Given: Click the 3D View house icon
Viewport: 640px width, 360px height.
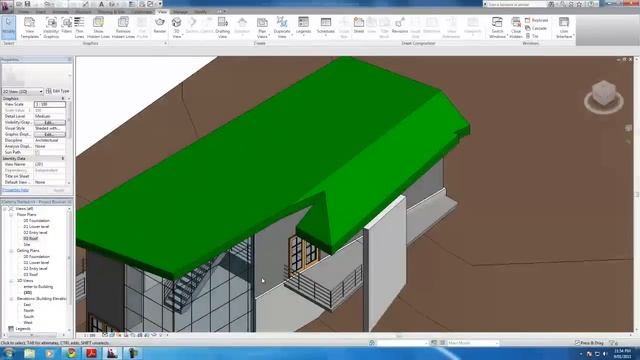Looking at the screenshot, I should coord(176,28).
